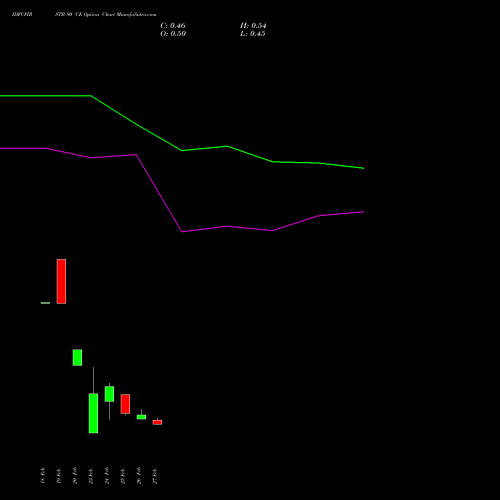The image size is (500, 500).
Task: Click the 27 Feb date axis label
Action: (x=155, y=475)
